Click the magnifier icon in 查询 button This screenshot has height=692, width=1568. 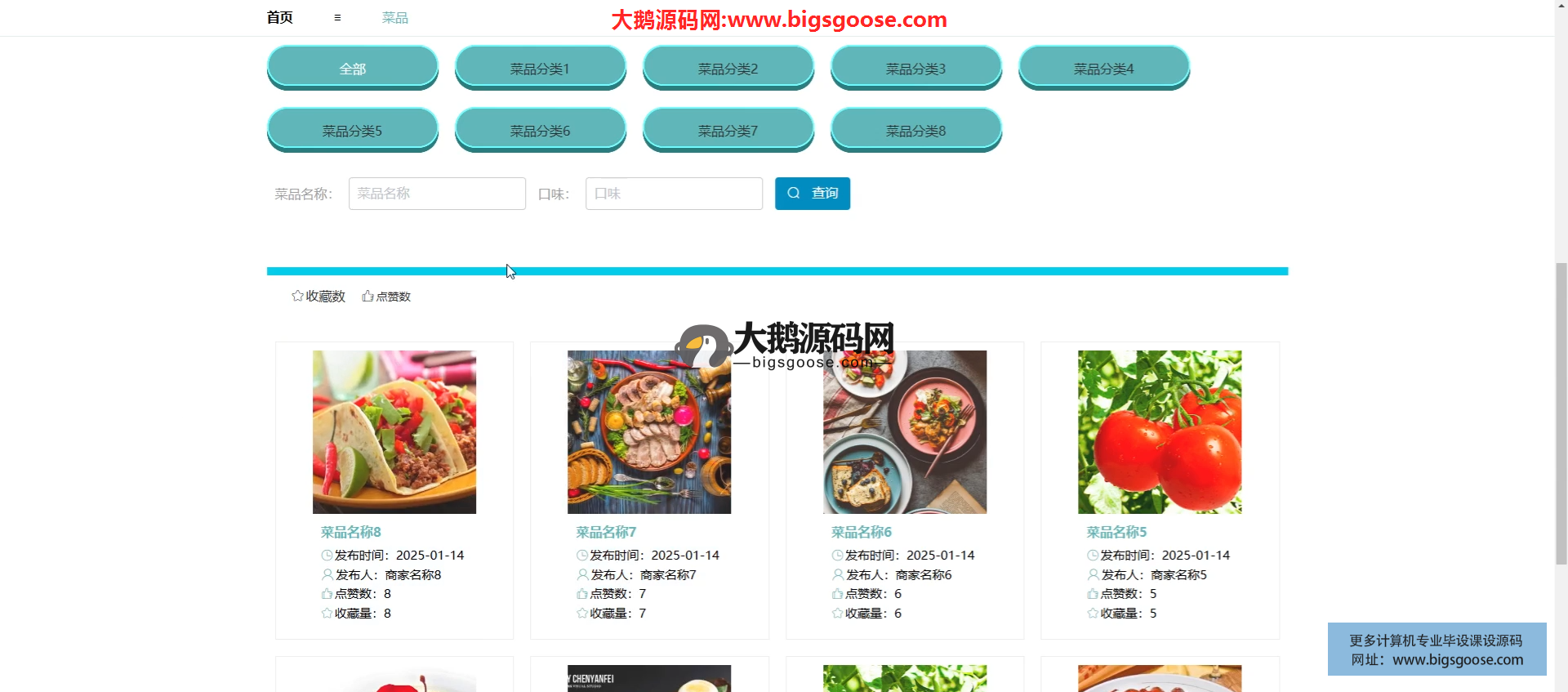793,194
